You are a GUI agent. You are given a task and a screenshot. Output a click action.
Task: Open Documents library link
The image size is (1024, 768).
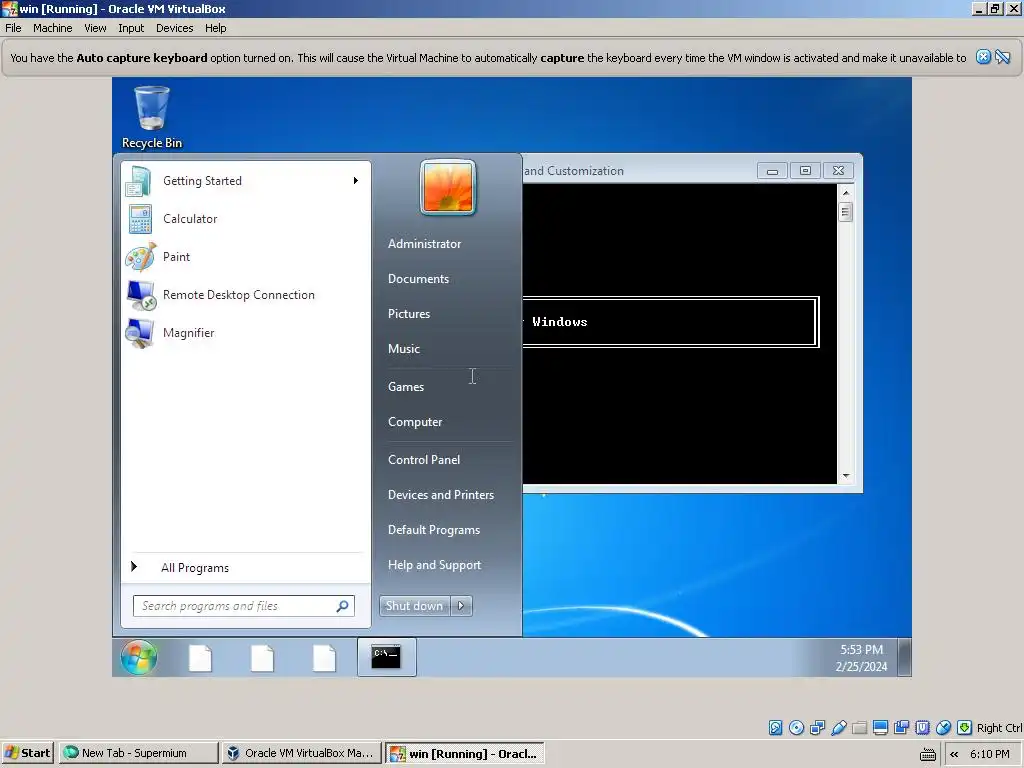pos(419,279)
